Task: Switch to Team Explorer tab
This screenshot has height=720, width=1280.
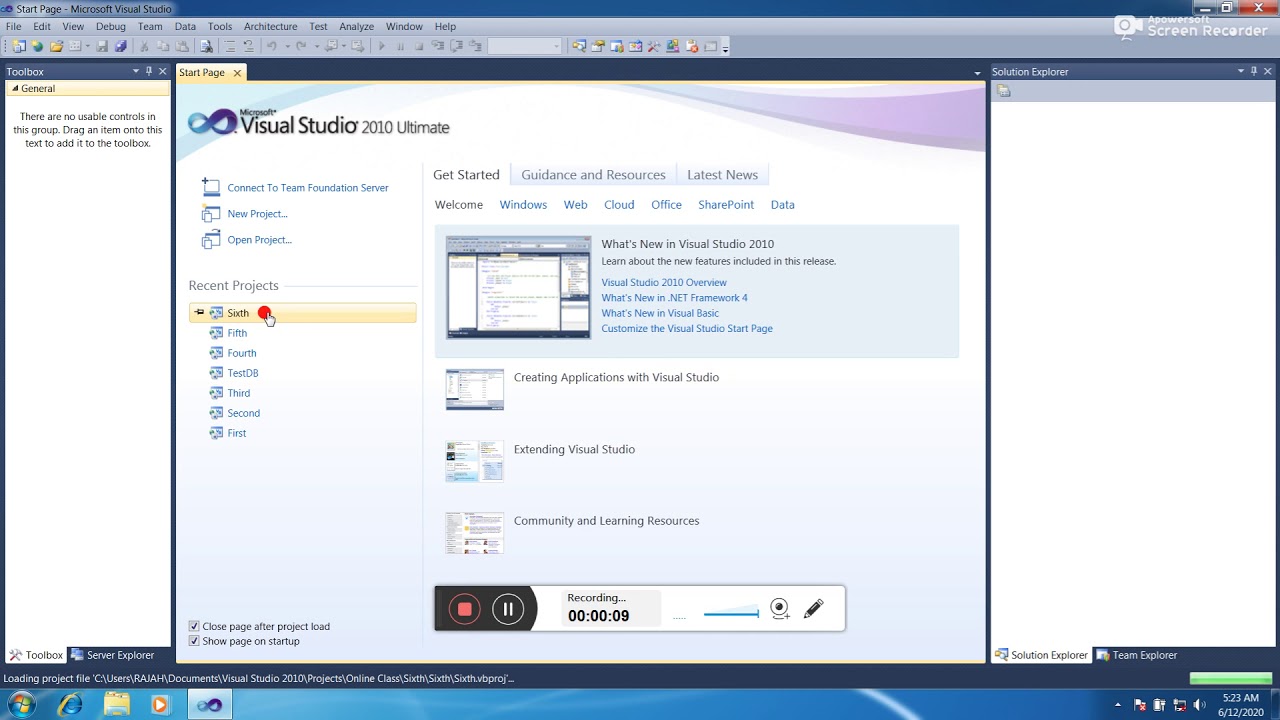Action: pos(1136,655)
